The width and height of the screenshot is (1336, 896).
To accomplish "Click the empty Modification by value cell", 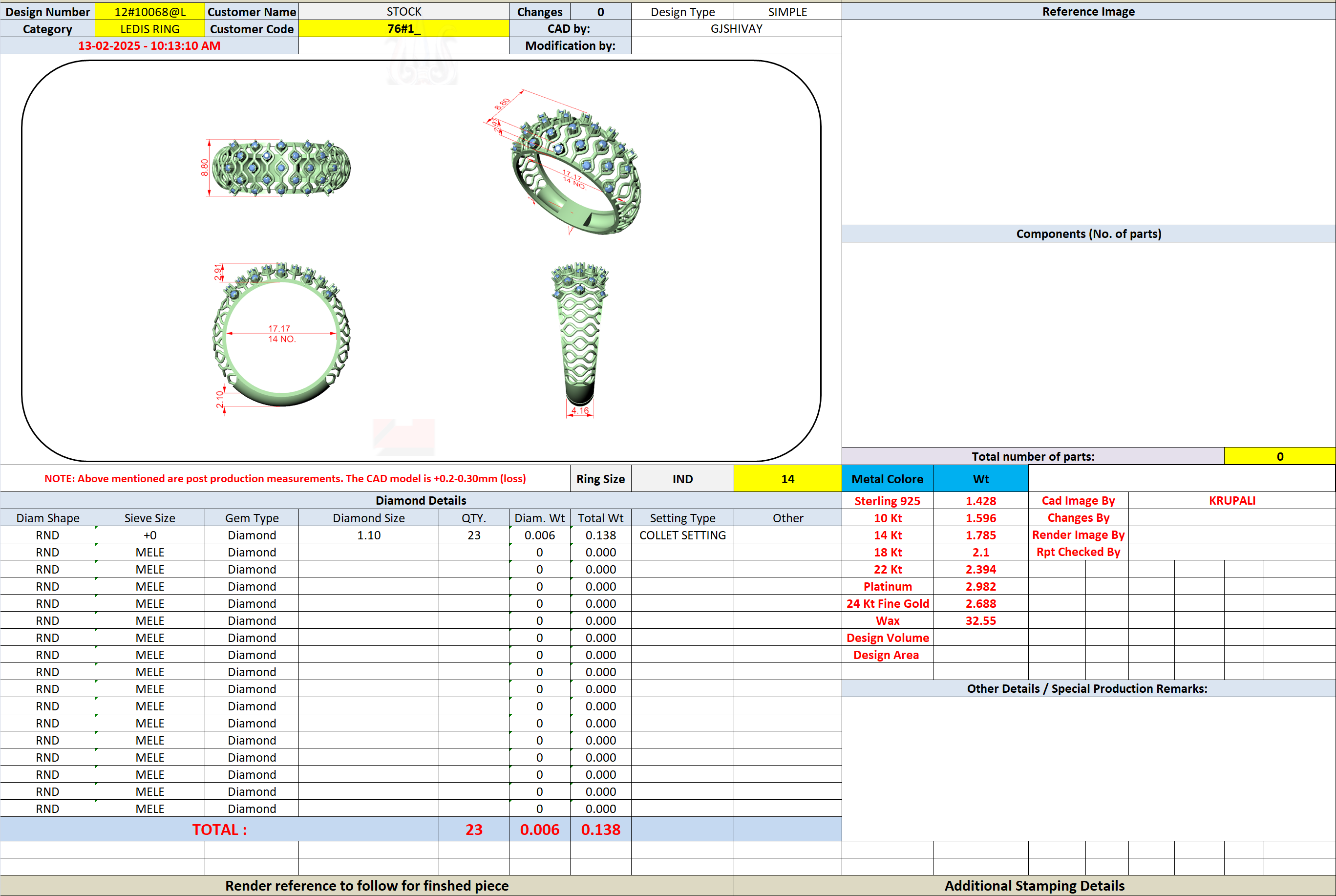I will point(736,46).
